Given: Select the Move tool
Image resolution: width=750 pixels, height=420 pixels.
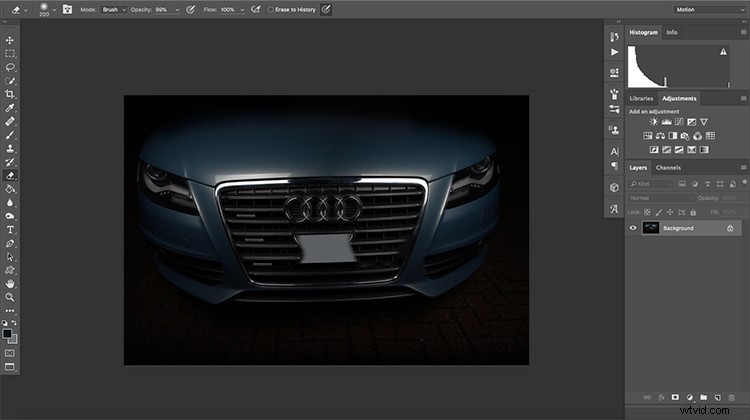Looking at the screenshot, I should pos(10,40).
